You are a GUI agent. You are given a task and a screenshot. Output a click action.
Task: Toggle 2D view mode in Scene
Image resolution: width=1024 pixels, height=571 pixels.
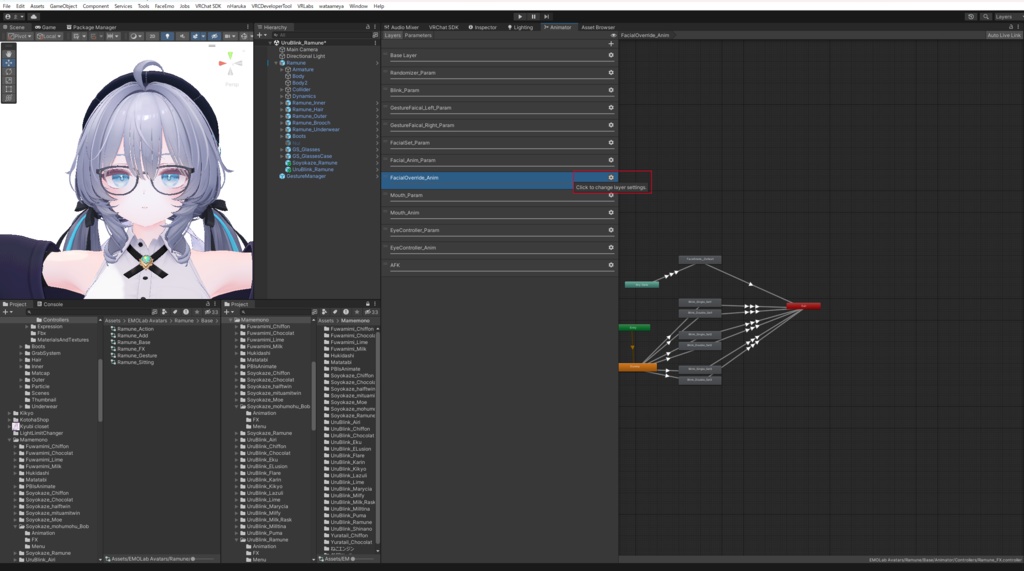click(152, 36)
